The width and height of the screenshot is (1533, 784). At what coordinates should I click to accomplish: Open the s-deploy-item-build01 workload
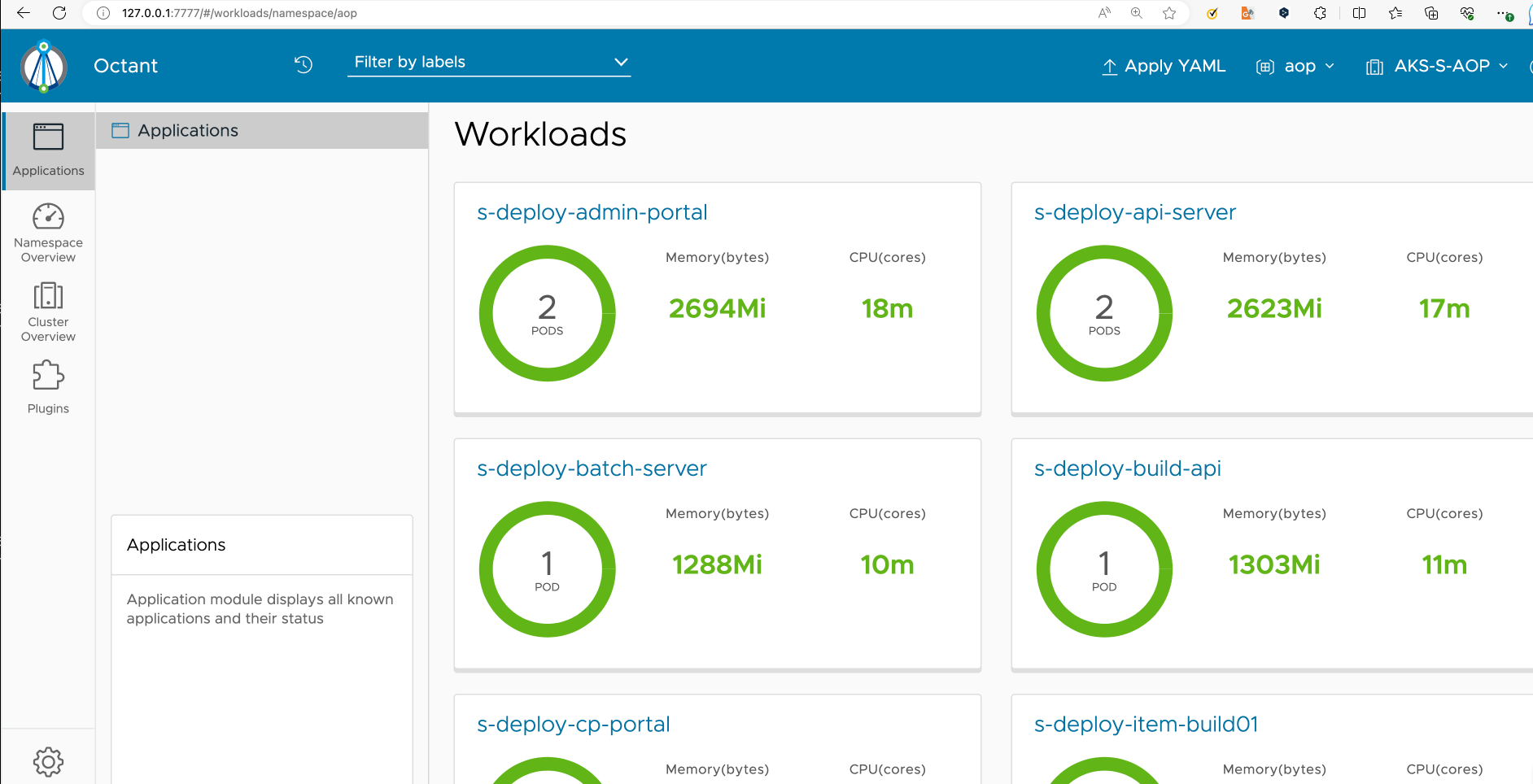pos(1146,725)
